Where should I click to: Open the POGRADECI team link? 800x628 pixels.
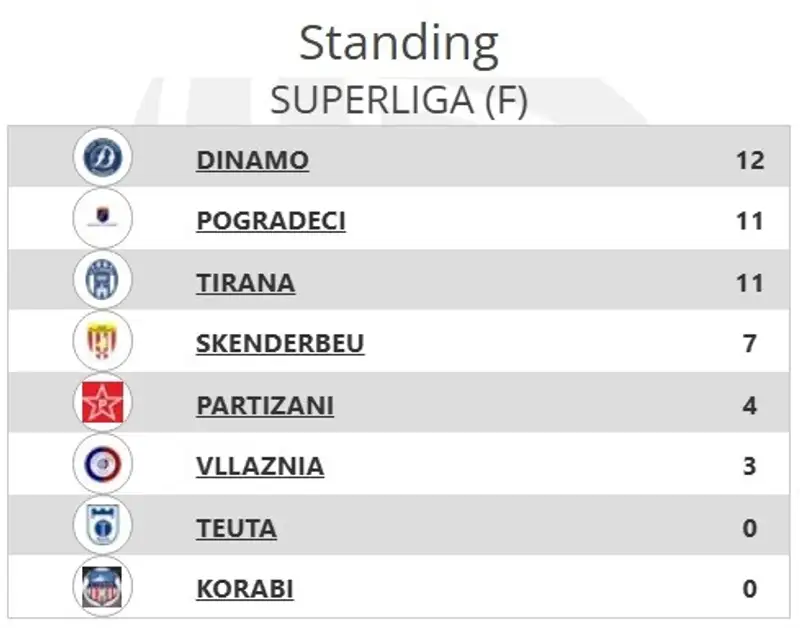click(x=271, y=221)
